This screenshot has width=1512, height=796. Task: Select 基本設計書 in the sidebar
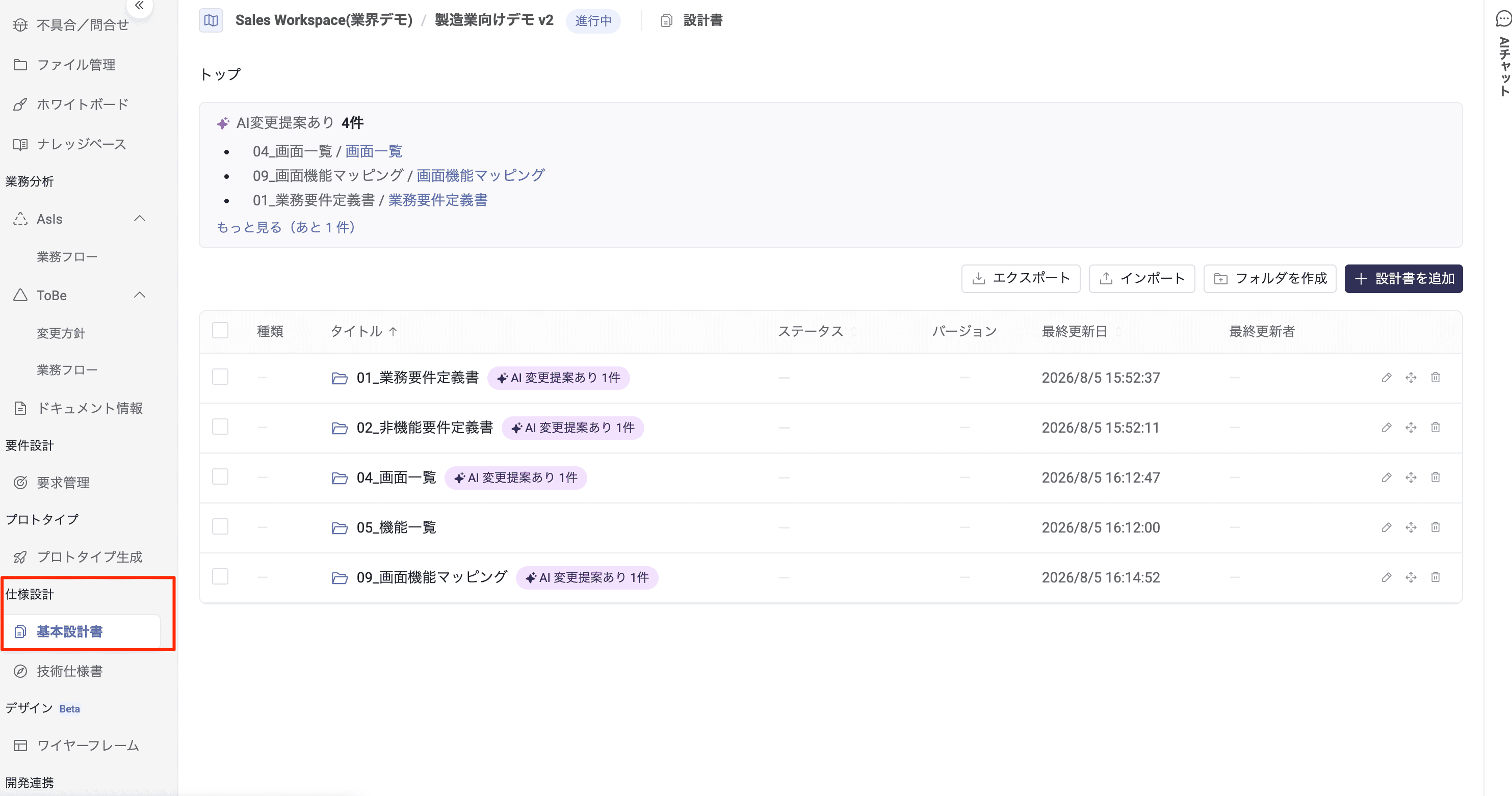point(82,632)
